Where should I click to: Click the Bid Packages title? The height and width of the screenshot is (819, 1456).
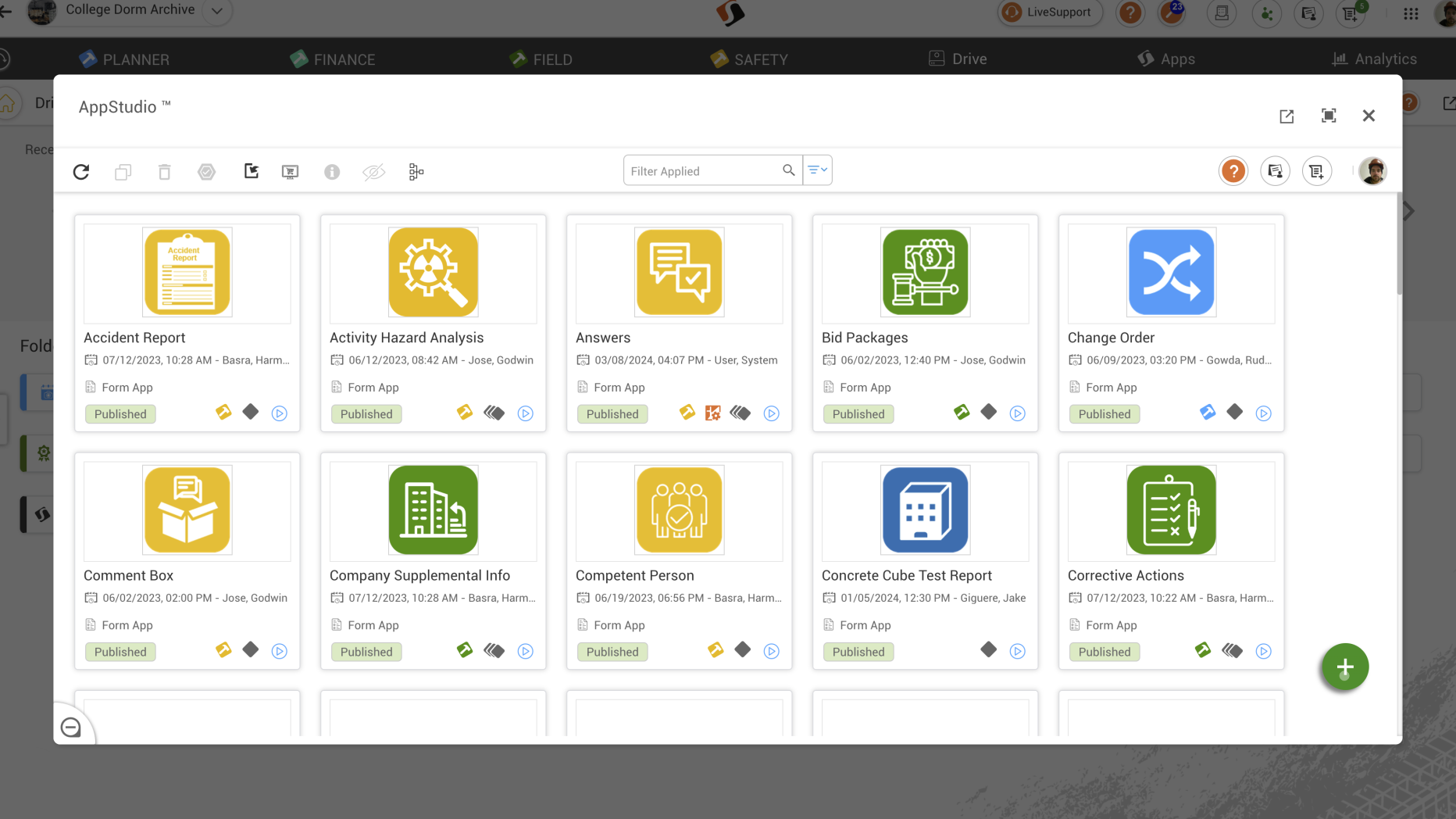pos(865,338)
